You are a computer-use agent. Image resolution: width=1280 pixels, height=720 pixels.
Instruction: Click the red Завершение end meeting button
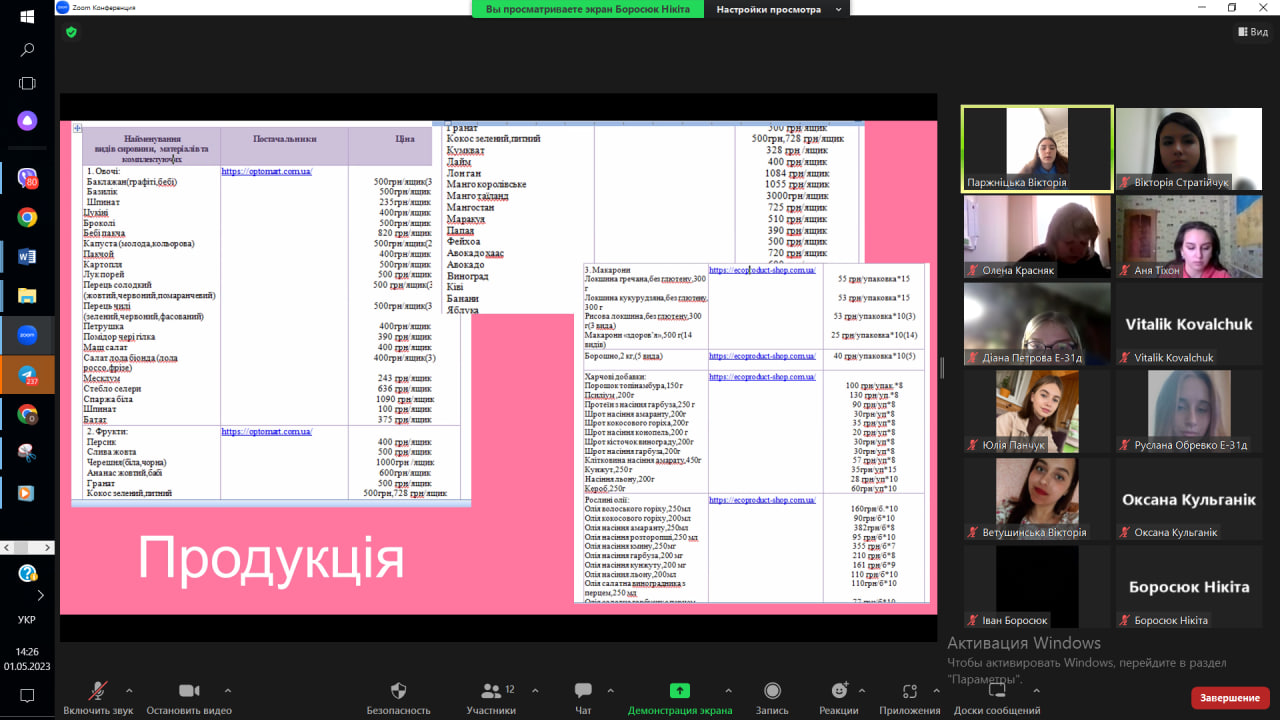(x=1229, y=697)
